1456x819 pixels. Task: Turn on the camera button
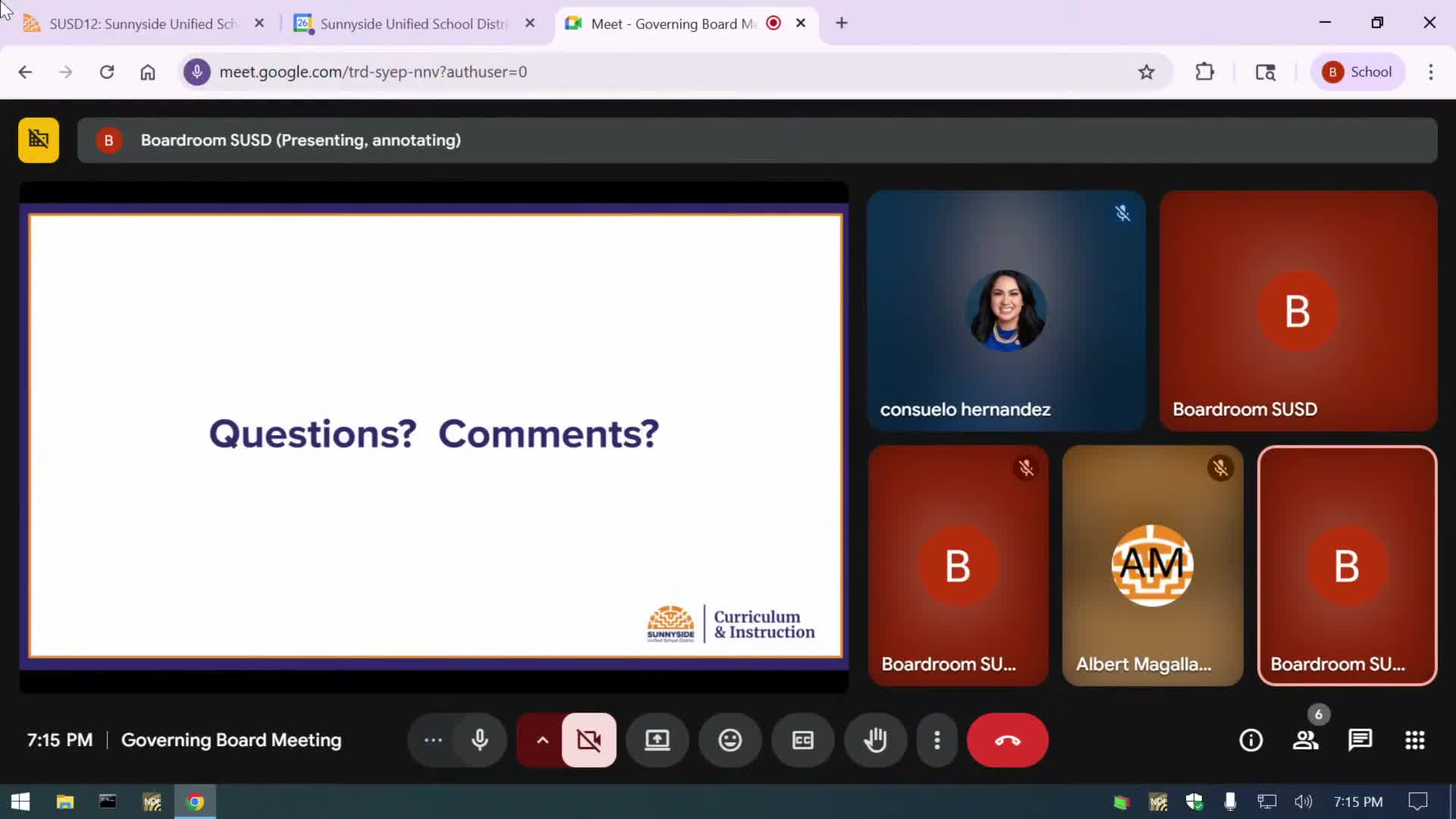(x=588, y=740)
